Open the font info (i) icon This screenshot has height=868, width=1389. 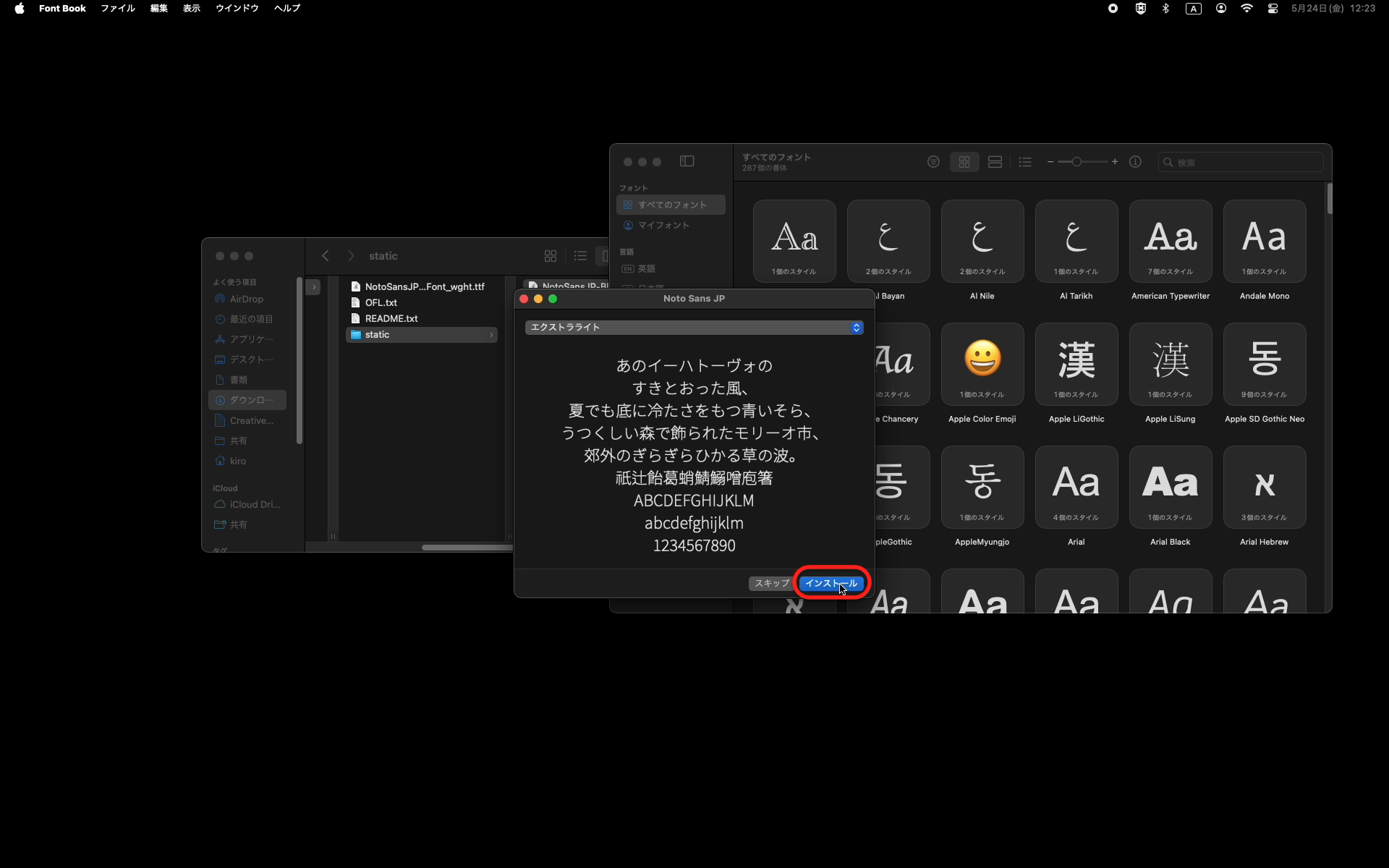click(x=1135, y=162)
